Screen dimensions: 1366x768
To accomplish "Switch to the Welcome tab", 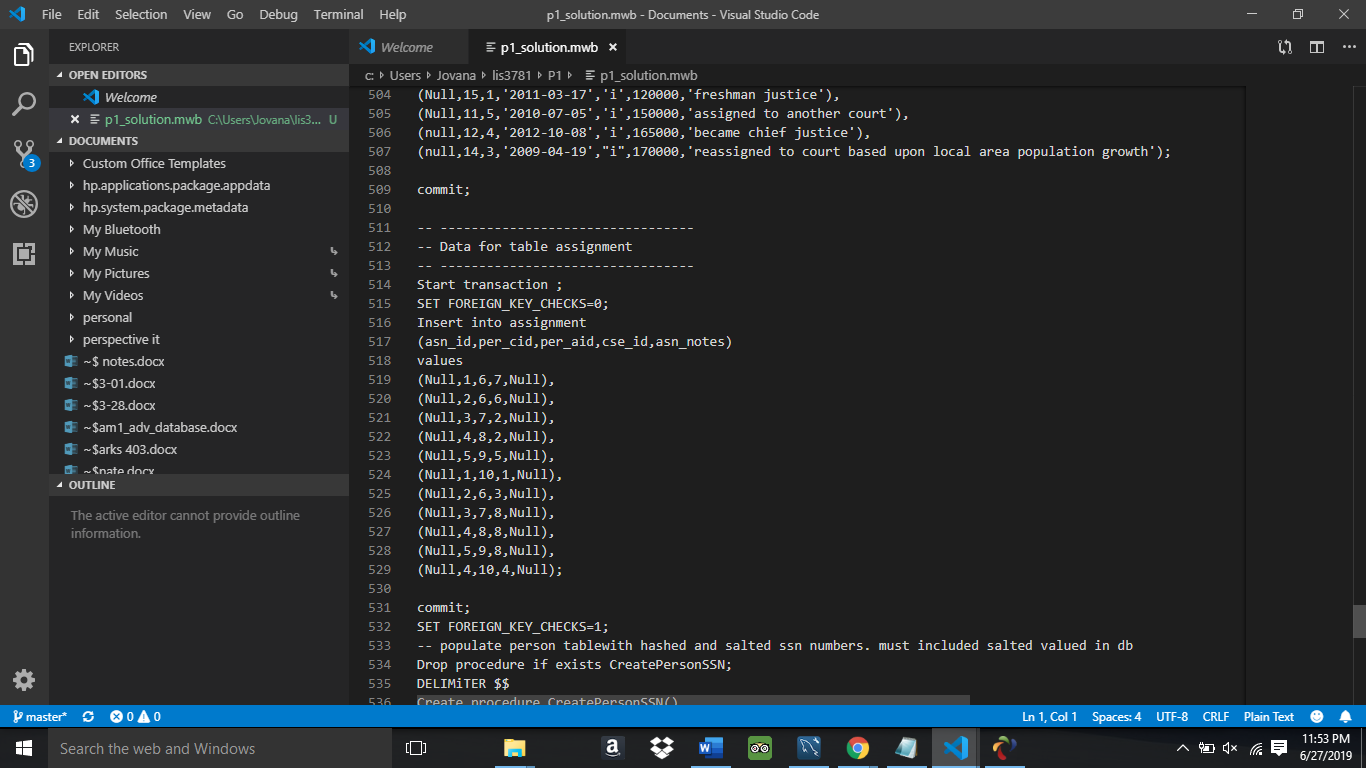I will 406,47.
